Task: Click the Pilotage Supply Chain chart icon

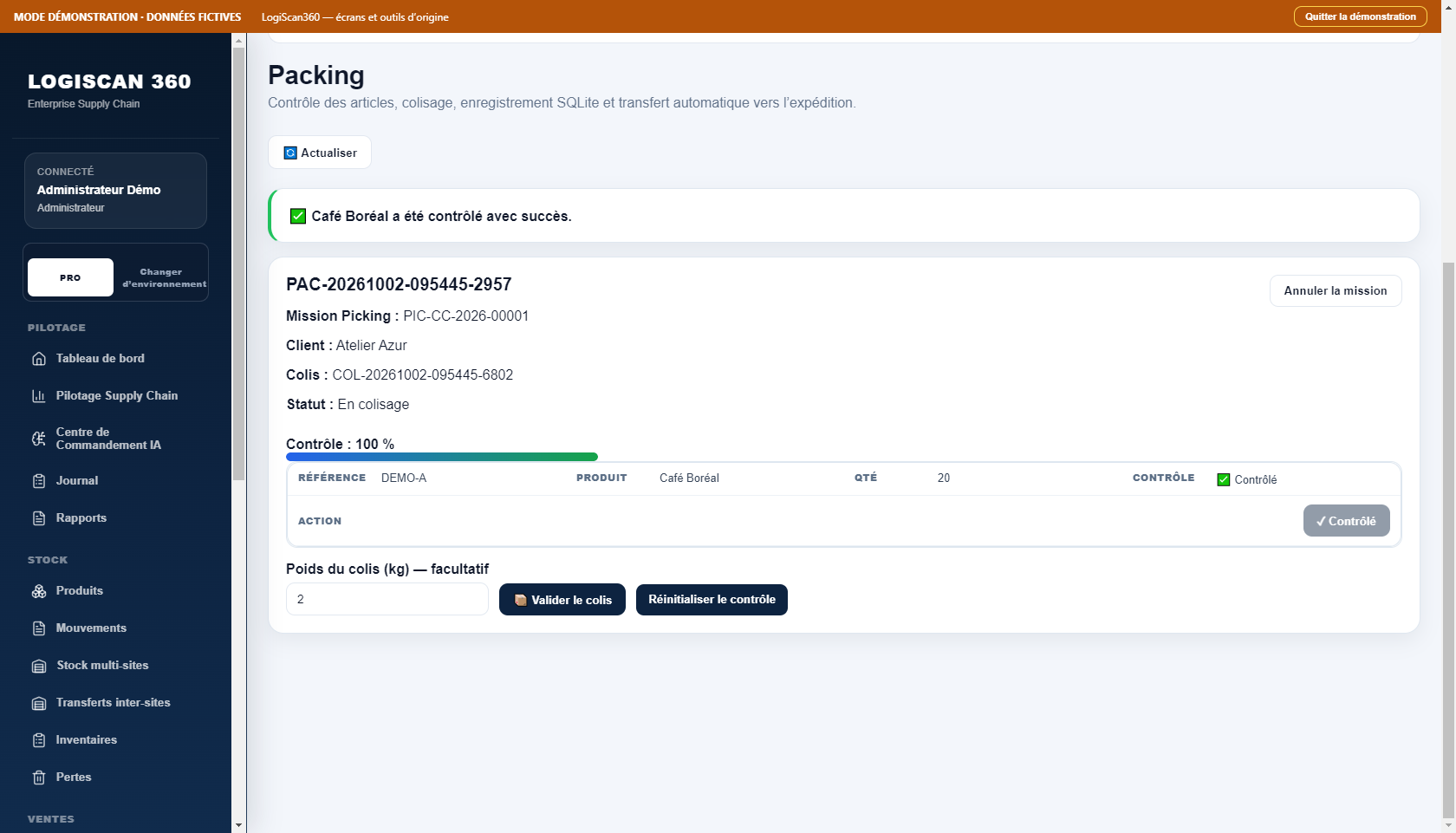Action: click(x=39, y=396)
